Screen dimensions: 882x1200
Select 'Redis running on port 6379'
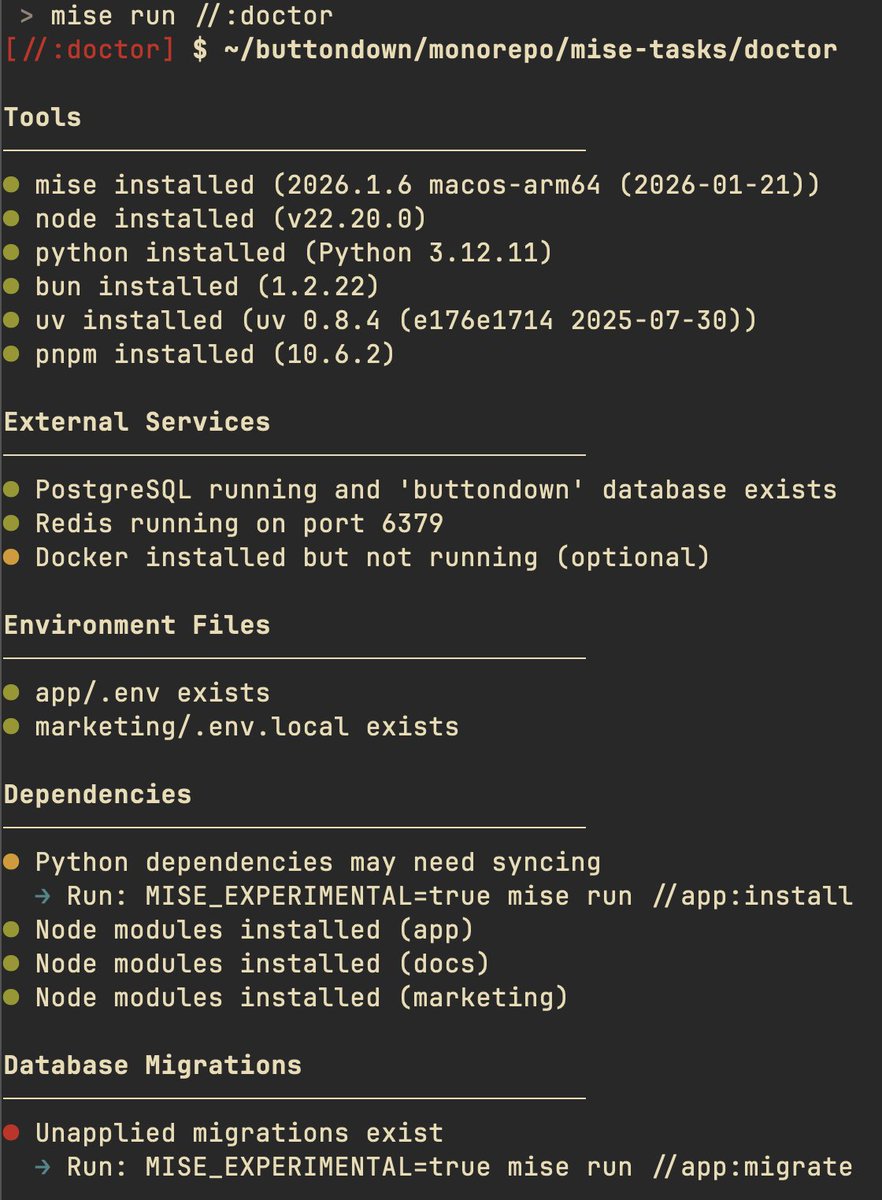(239, 524)
